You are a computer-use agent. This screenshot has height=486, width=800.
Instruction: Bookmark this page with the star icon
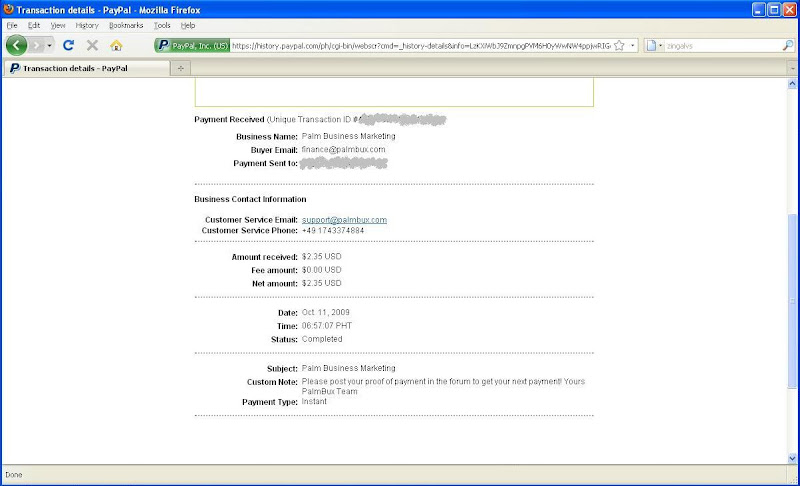[x=619, y=45]
